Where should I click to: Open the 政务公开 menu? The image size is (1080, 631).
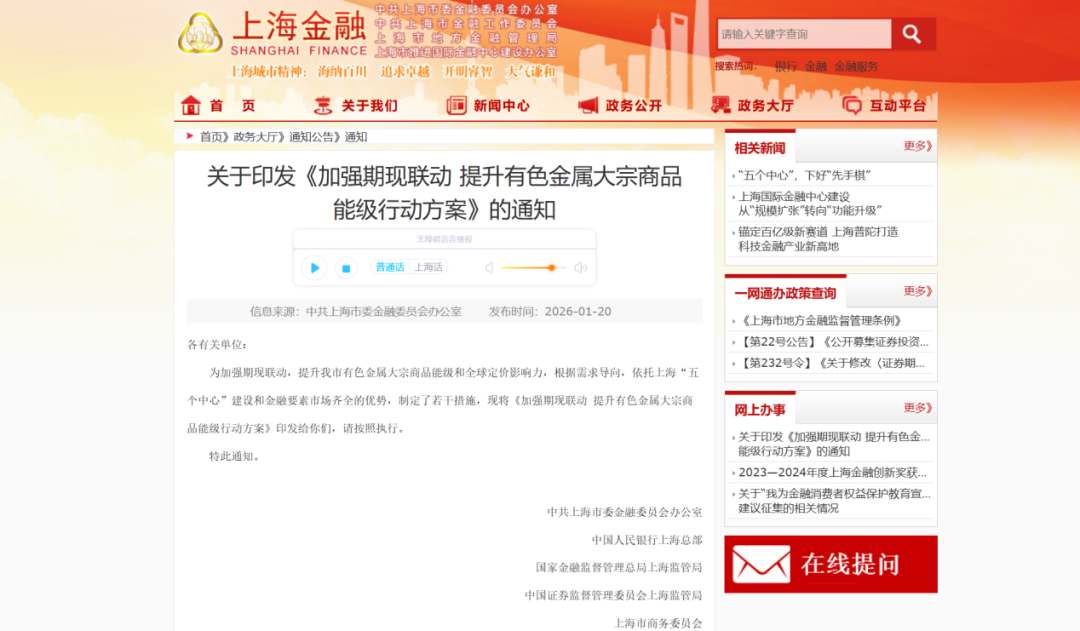[634, 105]
